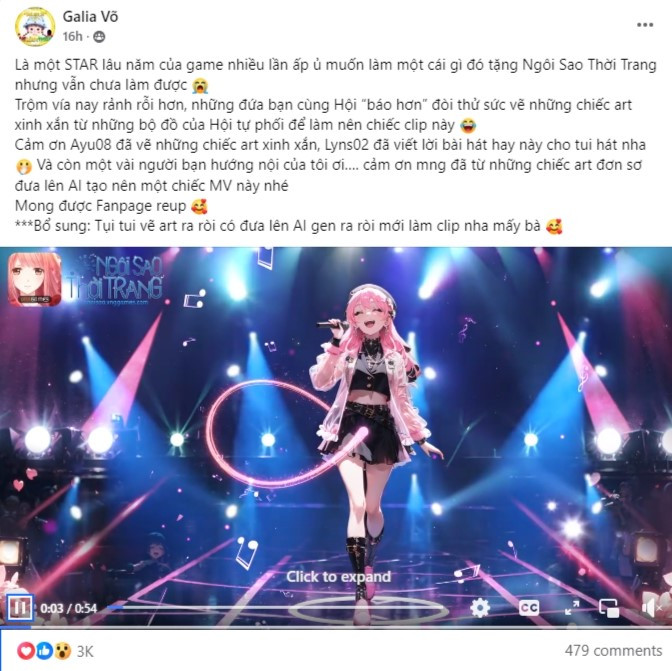Toggle closed captions CC button
Viewport: 672px width, 671px height.
[x=529, y=608]
